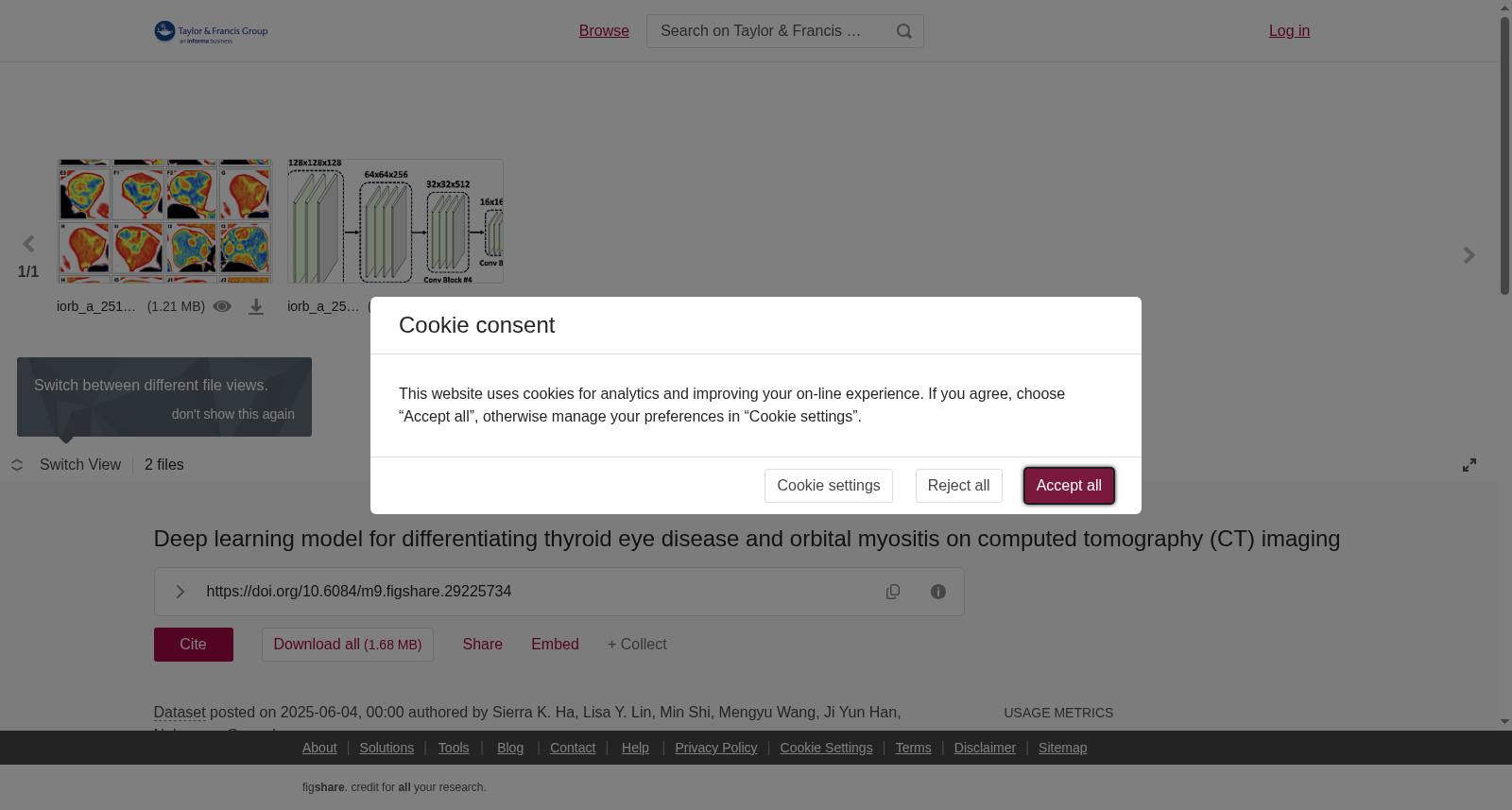Click the search magnifier icon
The width and height of the screenshot is (1512, 810).
click(x=904, y=31)
